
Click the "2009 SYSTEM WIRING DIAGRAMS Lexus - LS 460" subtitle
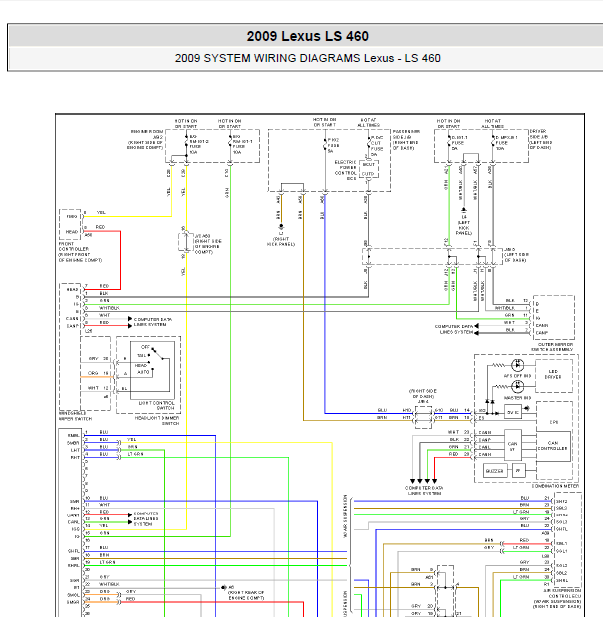307,58
